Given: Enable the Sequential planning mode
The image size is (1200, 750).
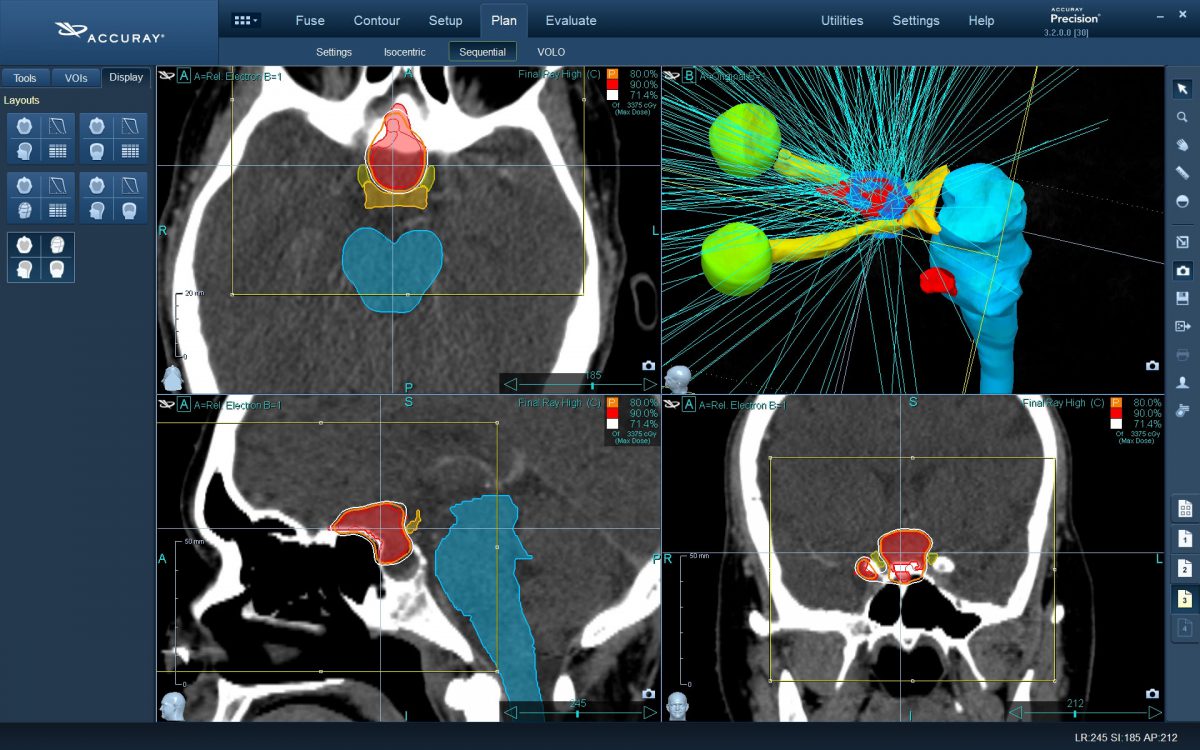Looking at the screenshot, I should point(482,52).
